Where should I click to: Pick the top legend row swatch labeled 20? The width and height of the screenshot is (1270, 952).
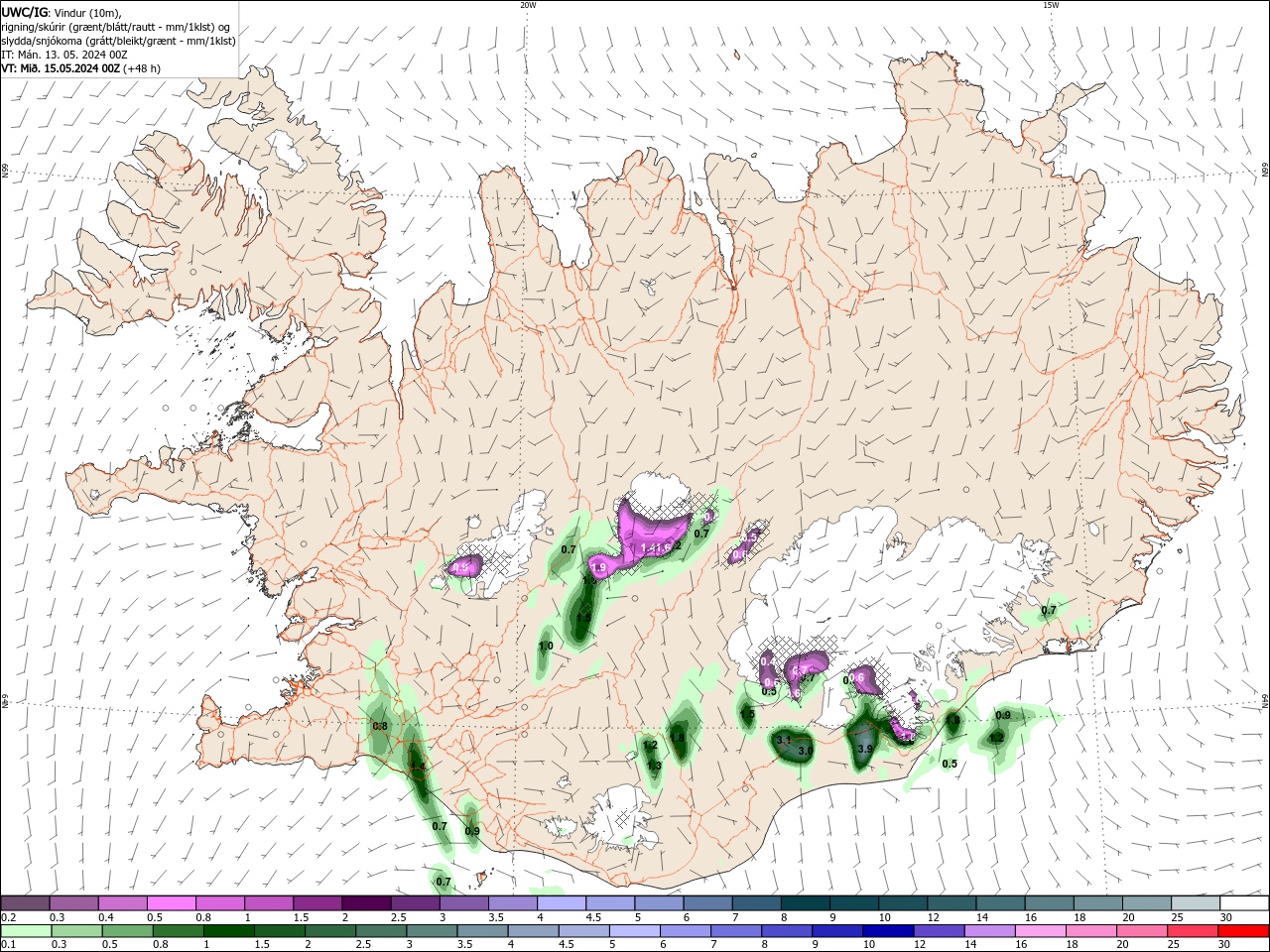point(1147,903)
